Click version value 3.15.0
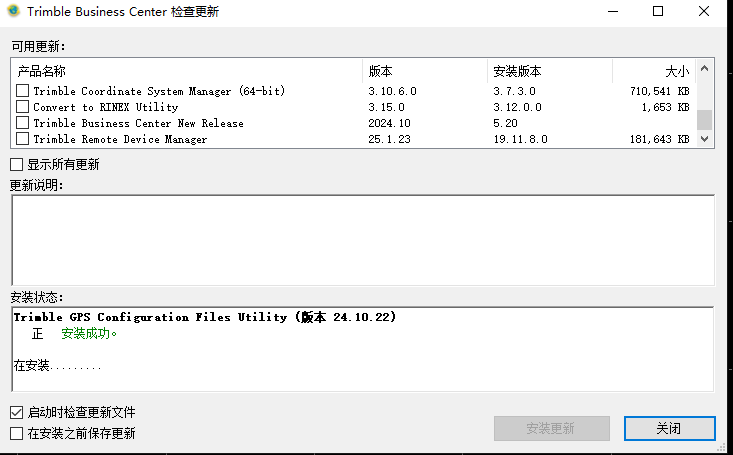Screen dimensions: 733x455 pyautogui.click(x=386, y=107)
